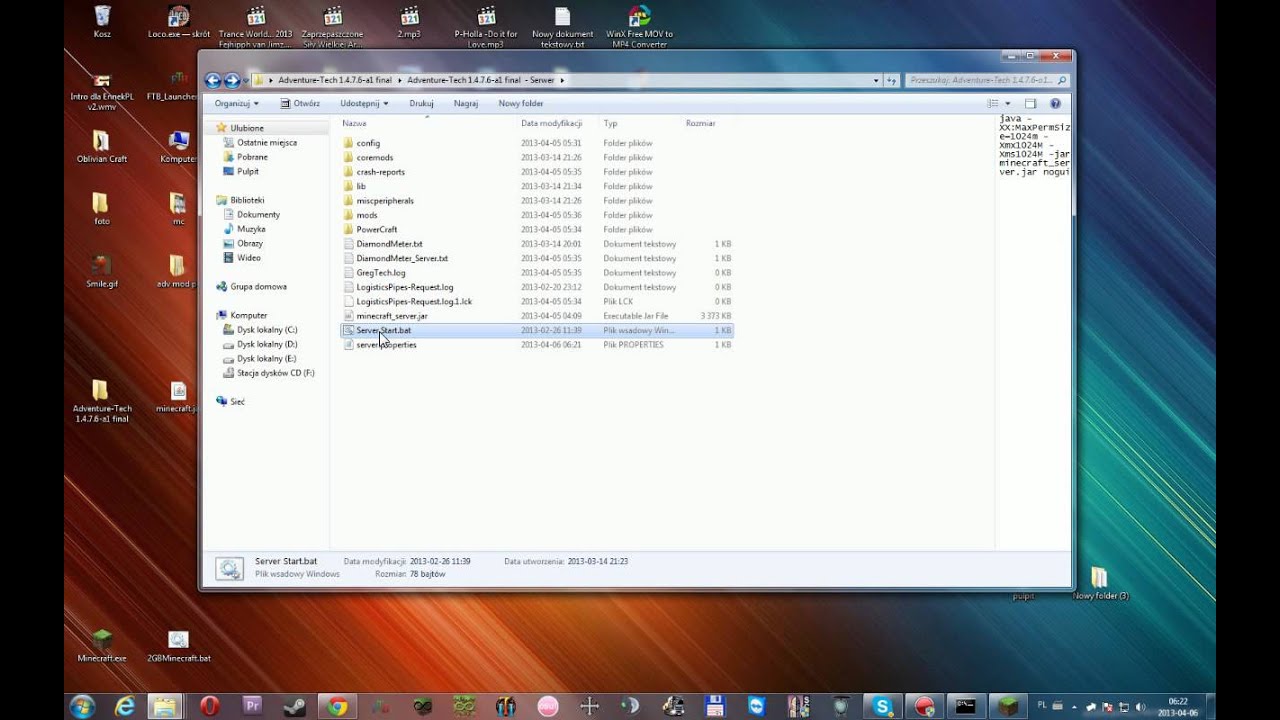
Task: Select the DiamondMeter.txt file
Action: click(389, 244)
